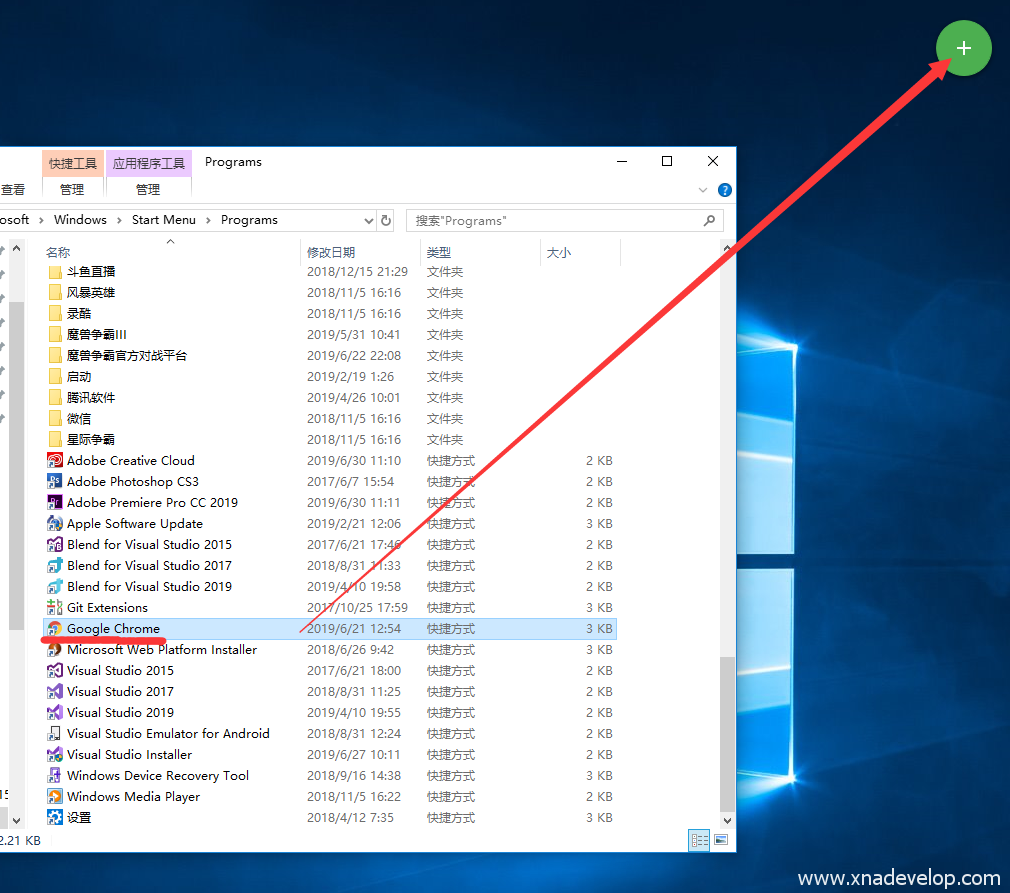
Task: Expand the ribbon using the chevron
Action: pos(703,190)
